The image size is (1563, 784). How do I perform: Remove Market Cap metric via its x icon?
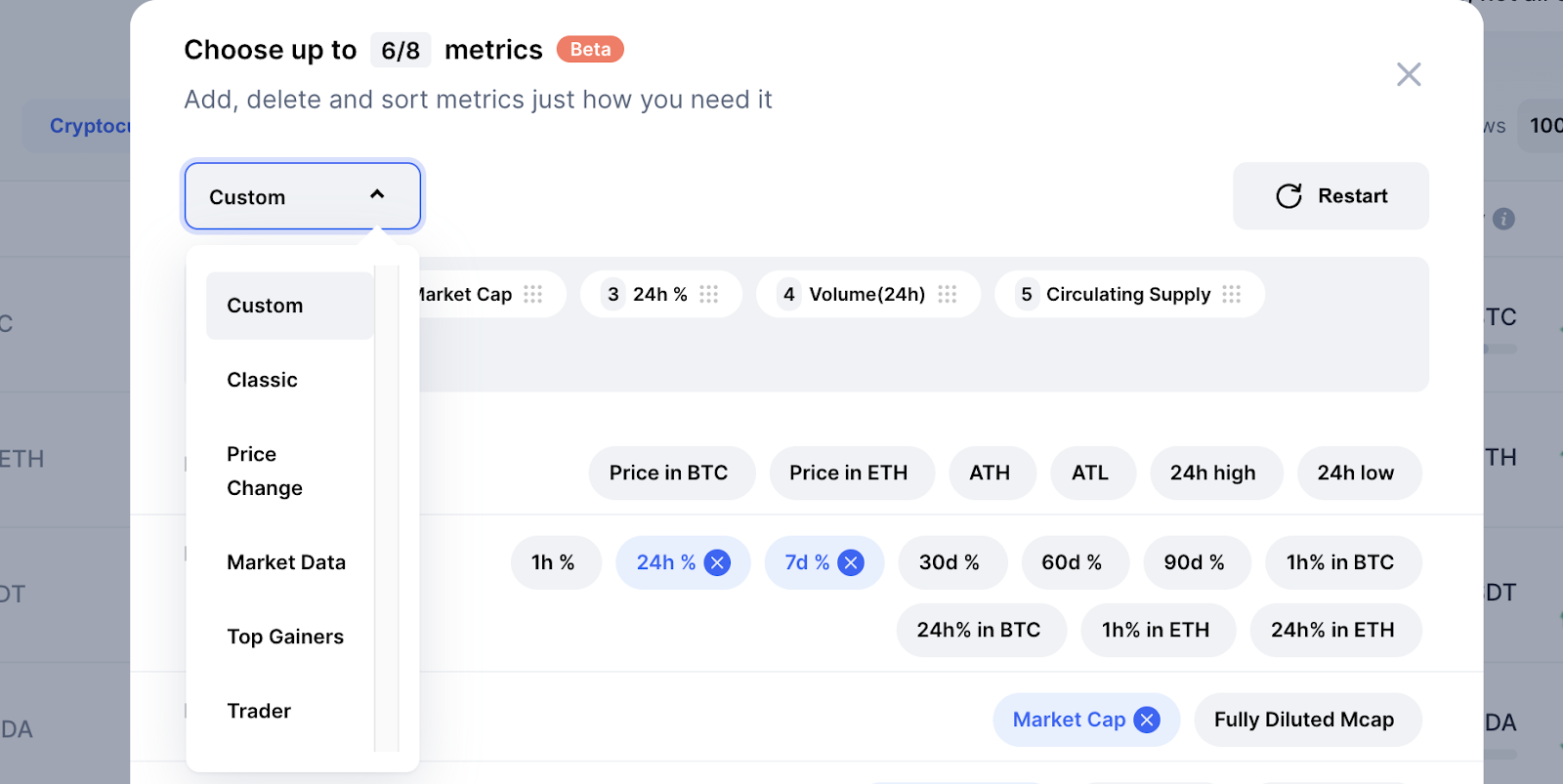pyautogui.click(x=1147, y=720)
